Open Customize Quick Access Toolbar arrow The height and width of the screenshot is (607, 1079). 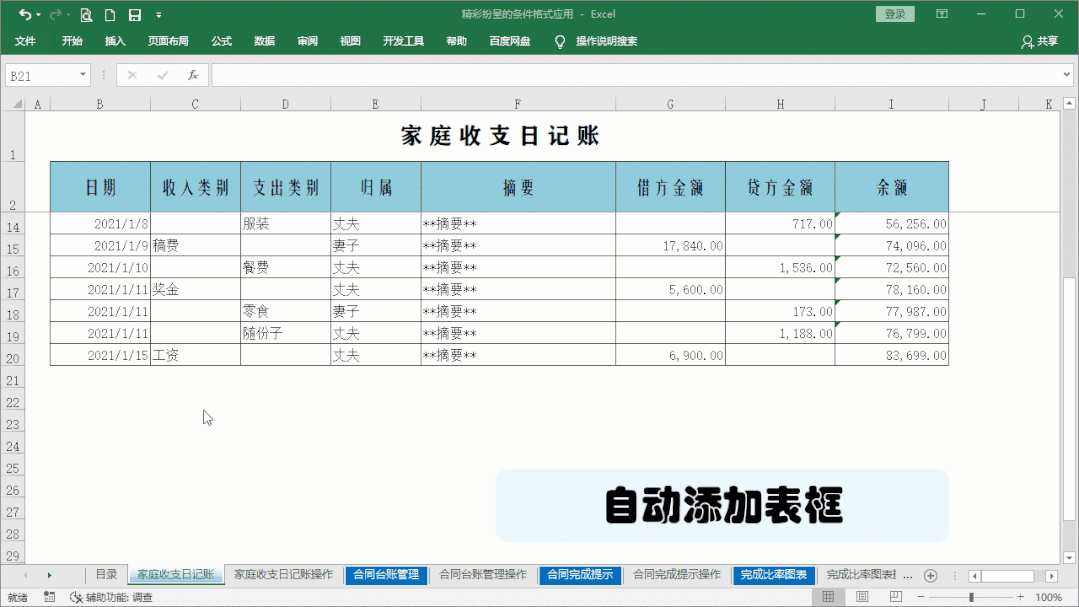point(159,15)
